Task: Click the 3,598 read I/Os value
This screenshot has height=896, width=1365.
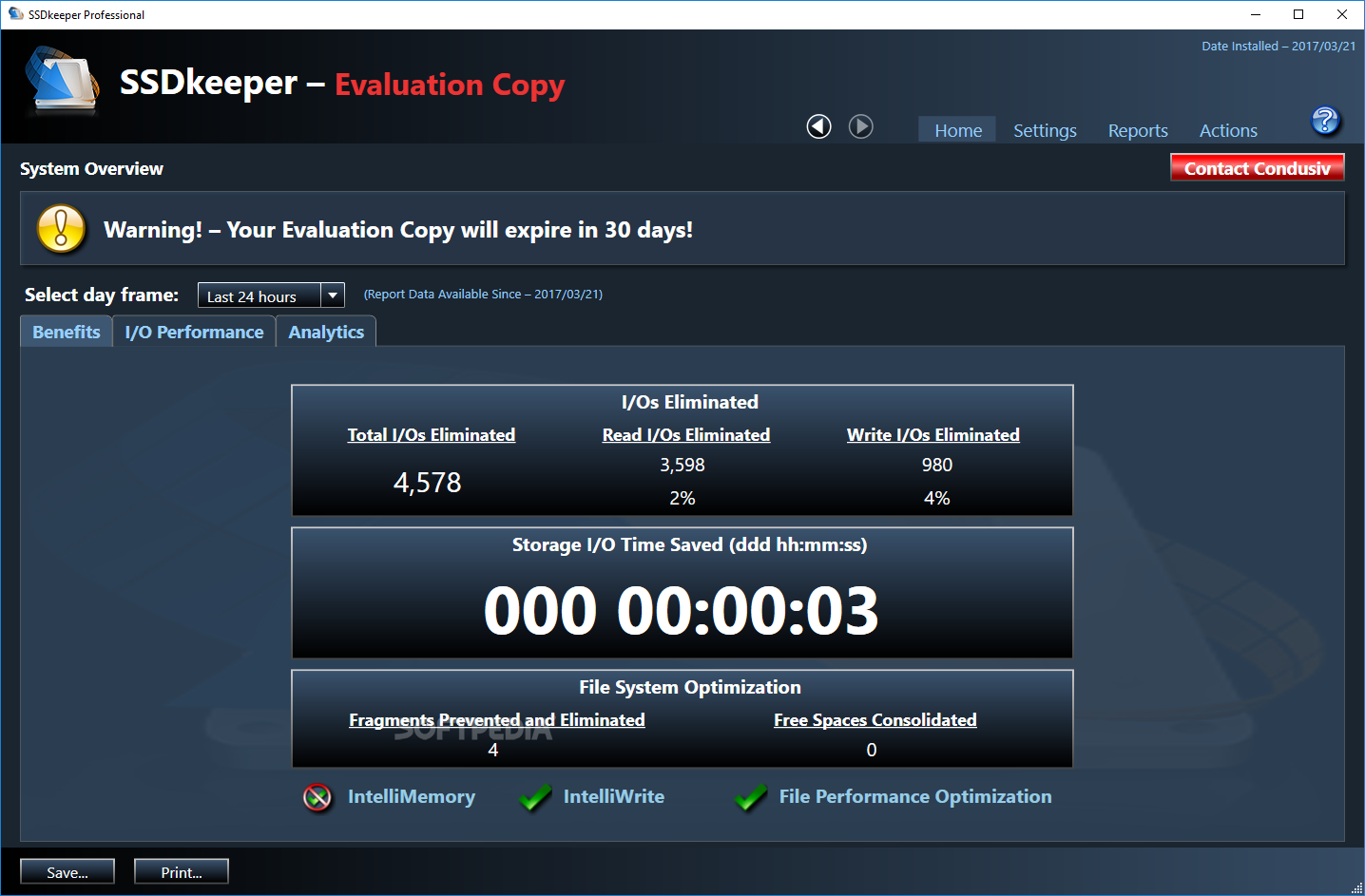Action: pyautogui.click(x=682, y=465)
